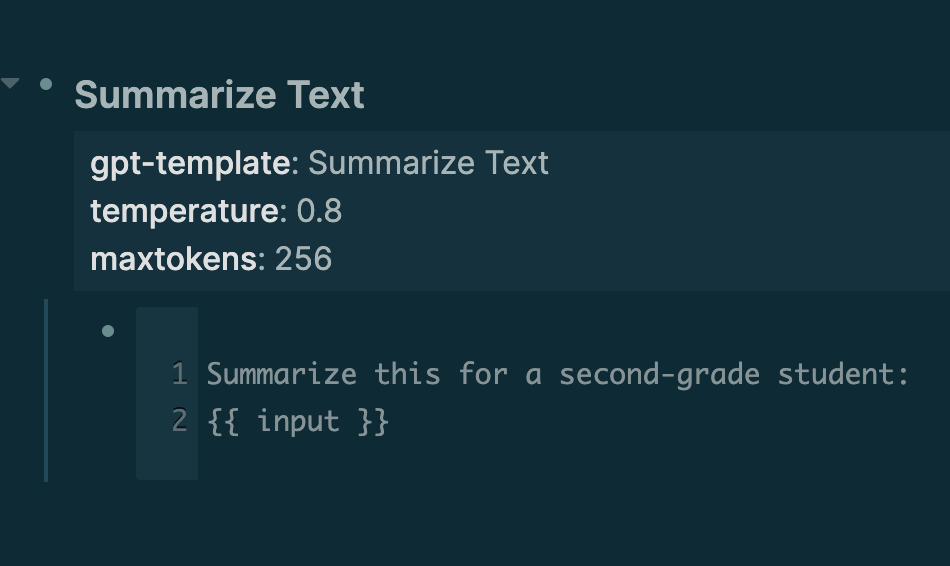Click line number 2 in code gutter
Screen dimensions: 950x566
179,421
